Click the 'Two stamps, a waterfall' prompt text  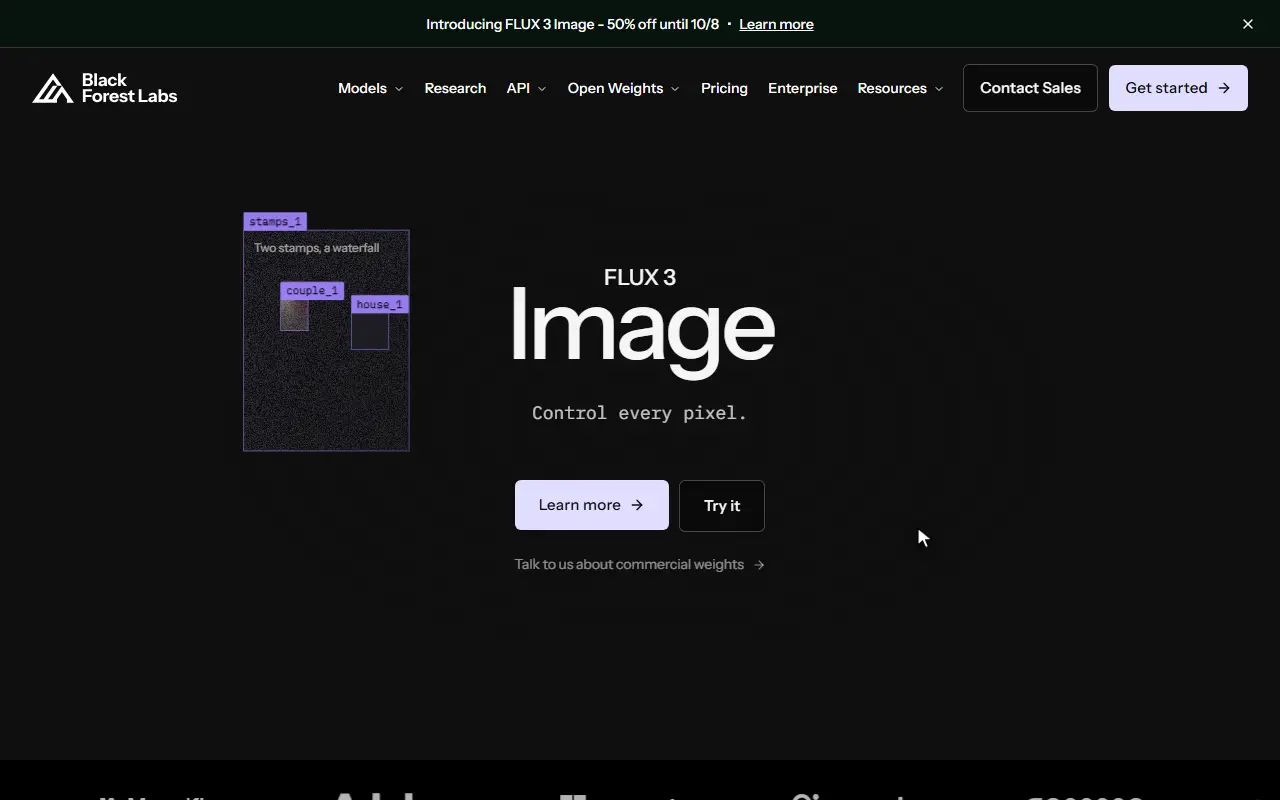[x=316, y=248]
